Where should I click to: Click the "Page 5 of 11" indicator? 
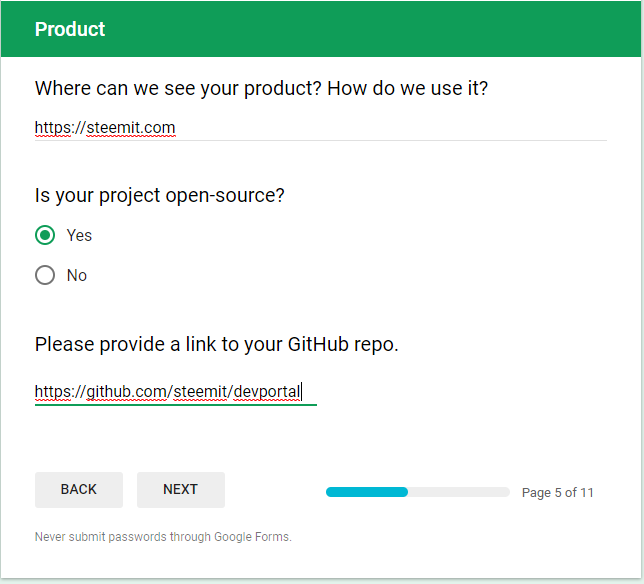[x=558, y=492]
